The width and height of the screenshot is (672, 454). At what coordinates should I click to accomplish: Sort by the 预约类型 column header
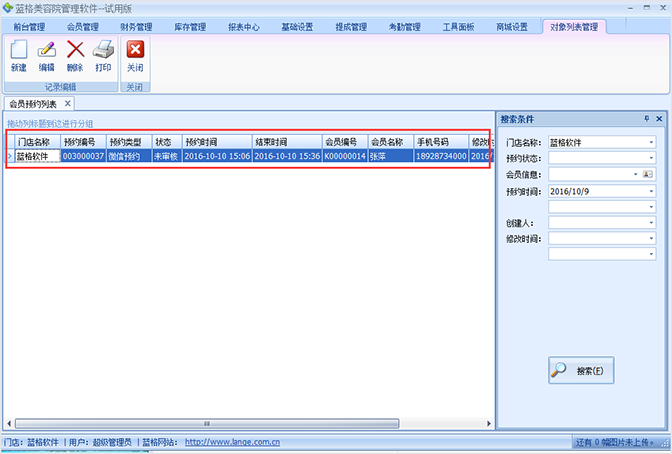coord(129,142)
